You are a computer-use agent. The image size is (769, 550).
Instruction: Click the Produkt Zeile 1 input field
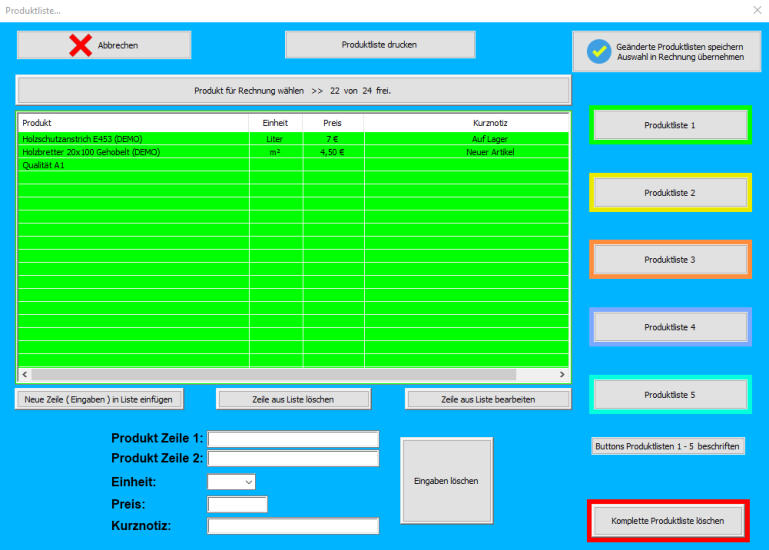293,439
